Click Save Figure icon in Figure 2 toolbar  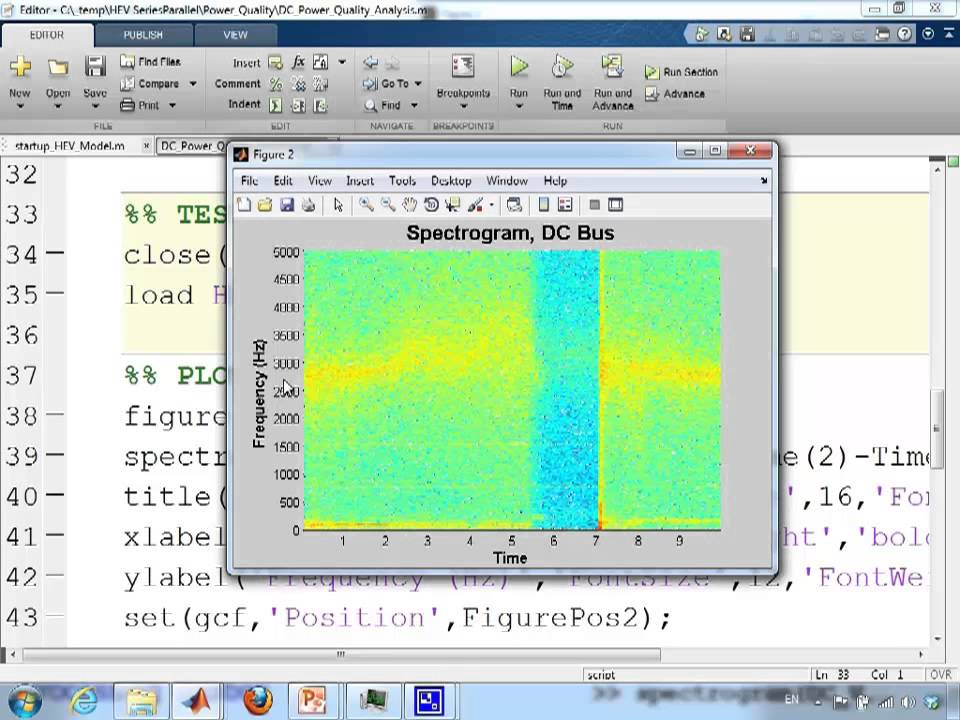click(287, 205)
